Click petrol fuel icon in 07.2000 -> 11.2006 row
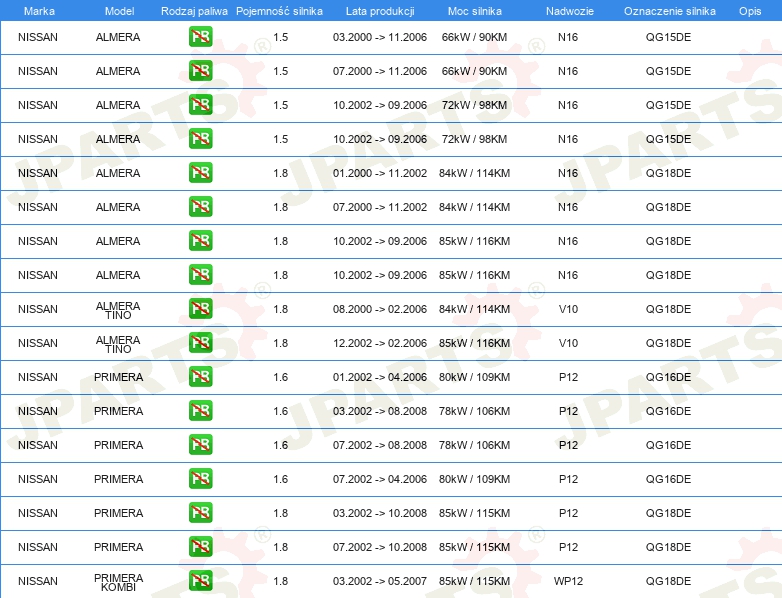This screenshot has width=782, height=598. pos(200,71)
